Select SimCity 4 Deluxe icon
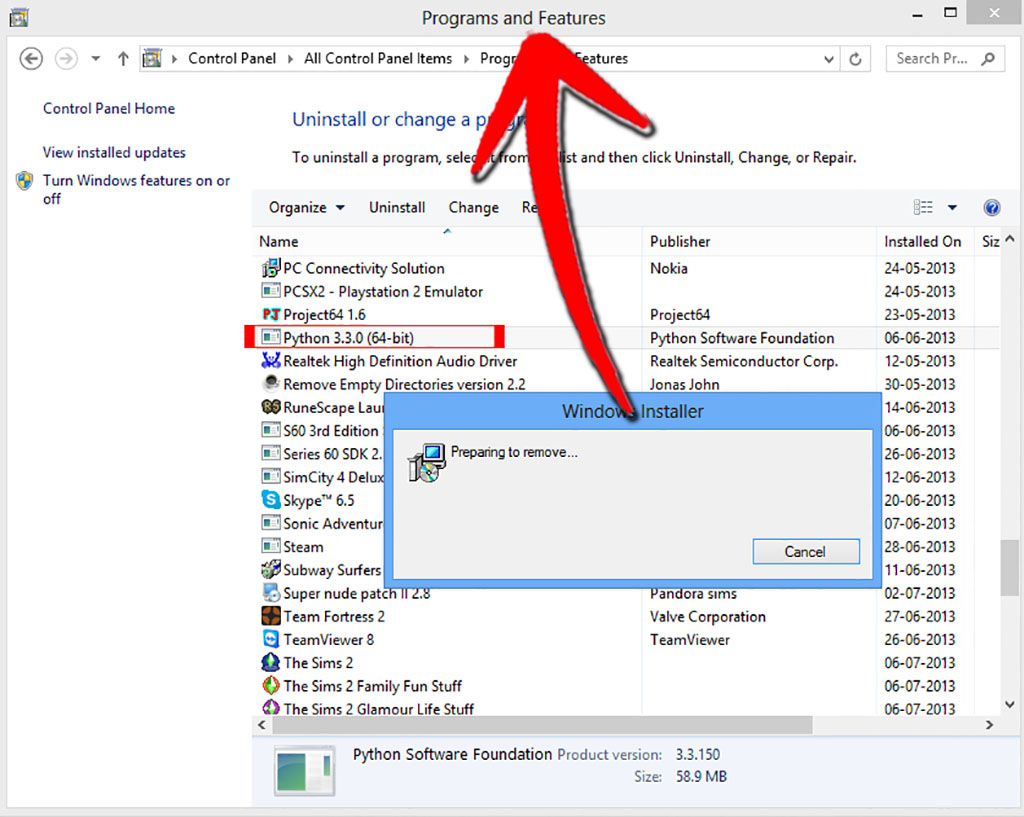Screen dimensions: 1024x817 [x=270, y=476]
